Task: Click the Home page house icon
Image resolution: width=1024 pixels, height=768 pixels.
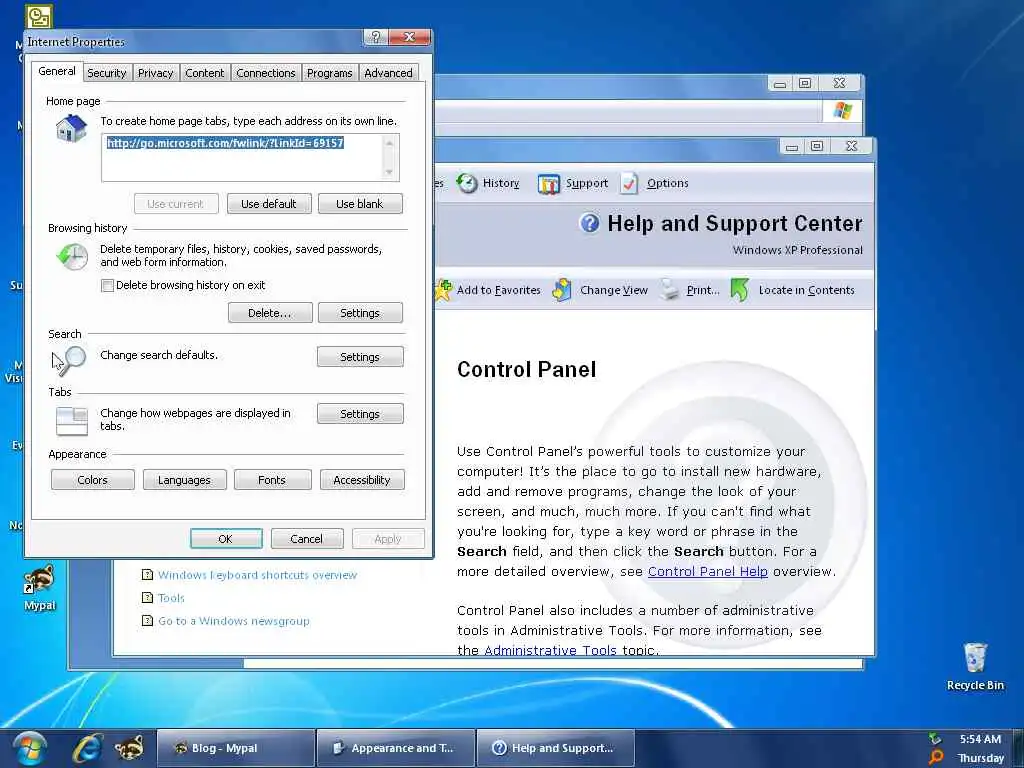Action: point(71,129)
